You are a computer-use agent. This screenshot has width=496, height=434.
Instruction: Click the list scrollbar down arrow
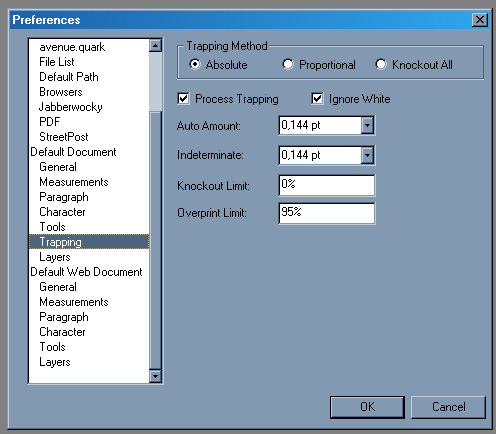[155, 376]
